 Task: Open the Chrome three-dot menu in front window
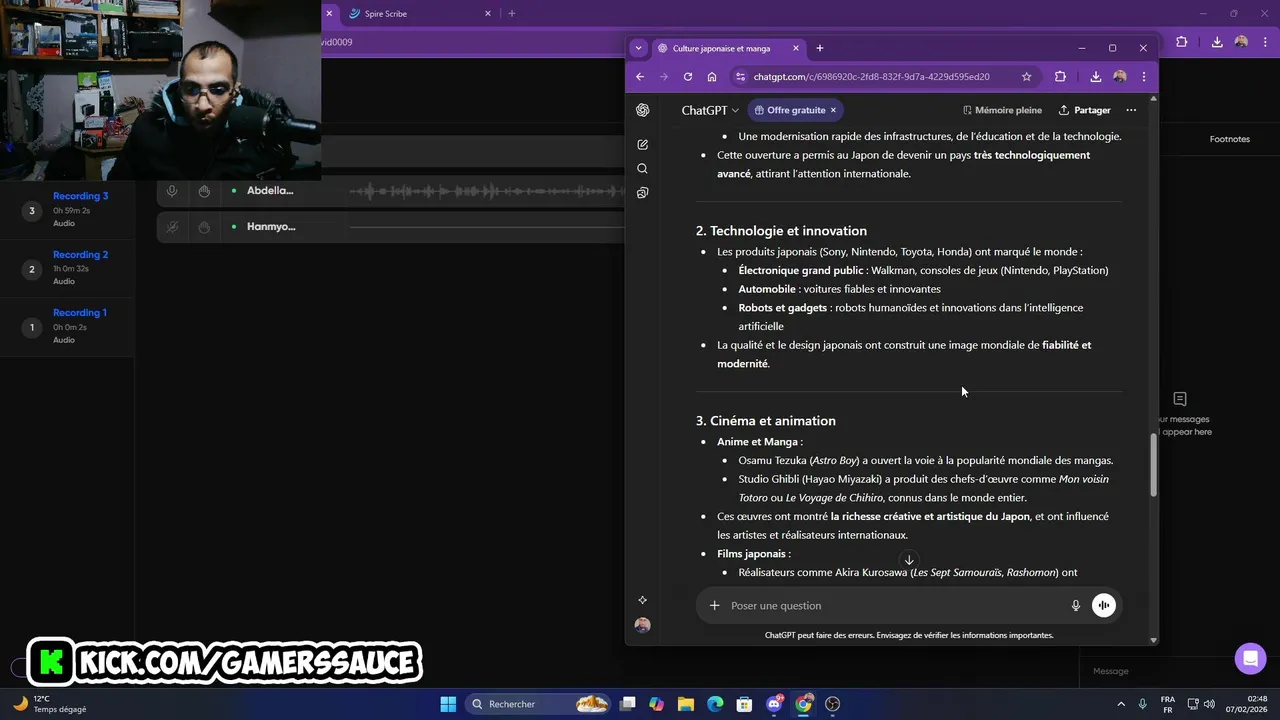coord(1144,77)
